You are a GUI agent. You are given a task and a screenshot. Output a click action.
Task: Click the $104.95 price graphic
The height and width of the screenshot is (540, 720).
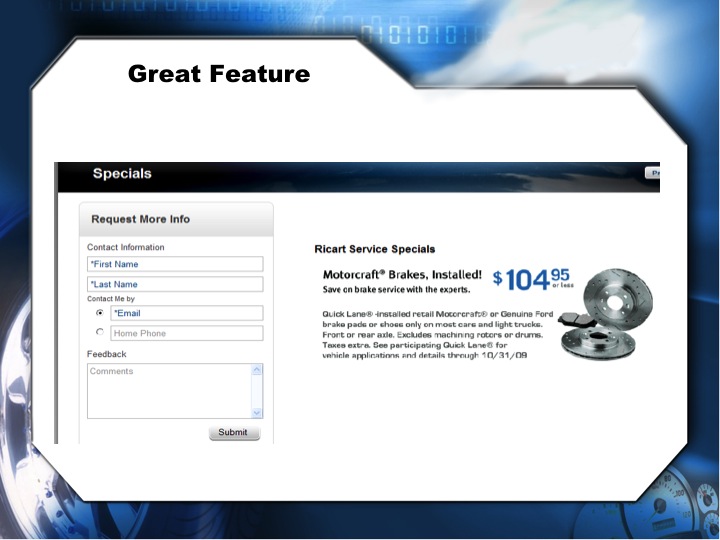point(532,279)
